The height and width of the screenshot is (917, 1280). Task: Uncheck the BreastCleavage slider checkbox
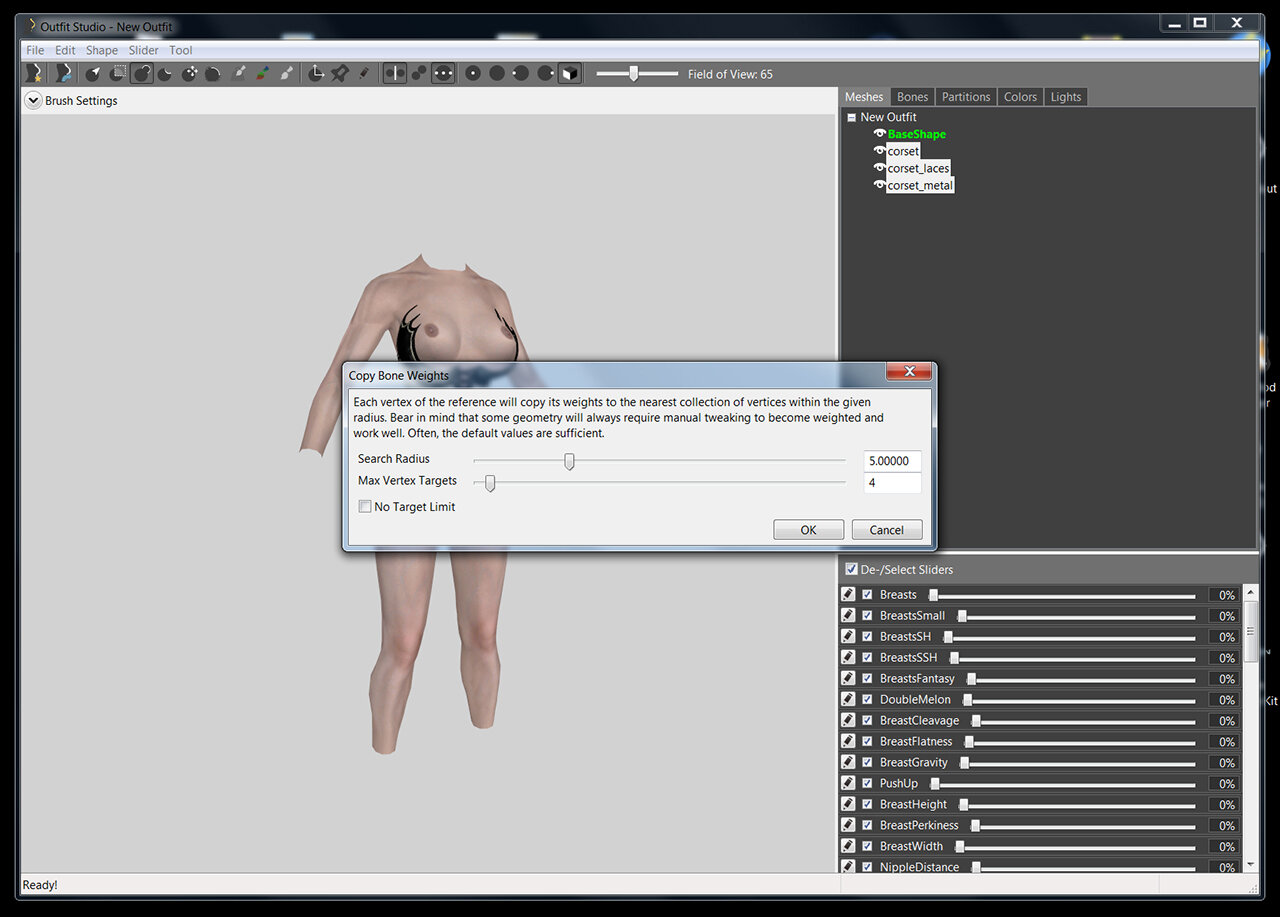867,720
